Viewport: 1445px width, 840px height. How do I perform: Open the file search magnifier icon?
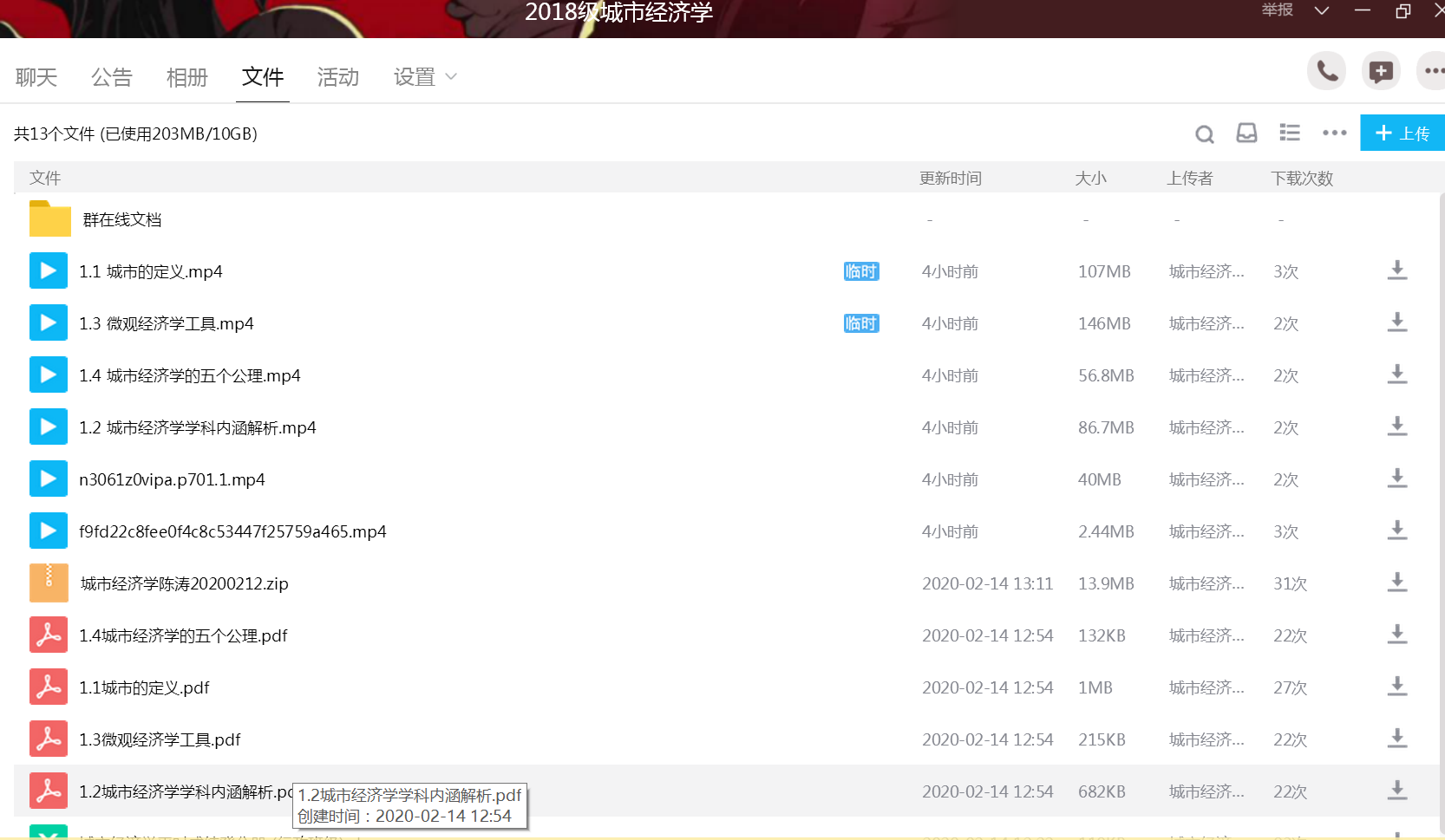tap(1204, 133)
